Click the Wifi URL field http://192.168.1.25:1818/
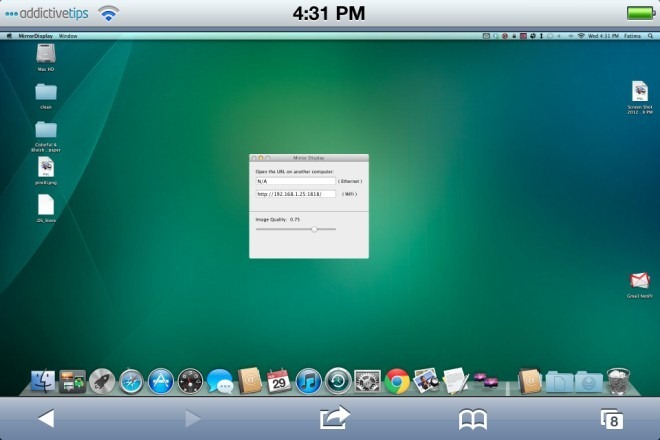This screenshot has width=660, height=440. point(295,194)
